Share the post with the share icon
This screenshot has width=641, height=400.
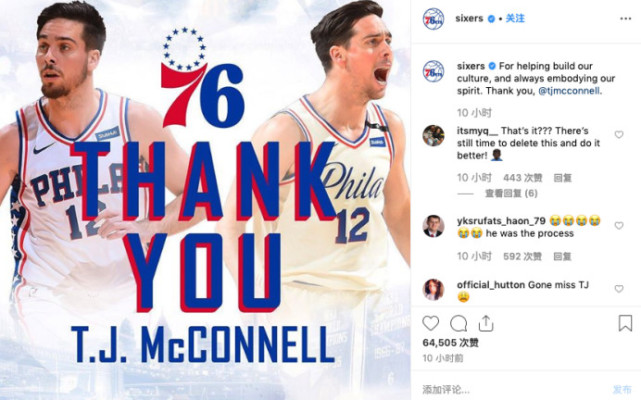coord(486,324)
